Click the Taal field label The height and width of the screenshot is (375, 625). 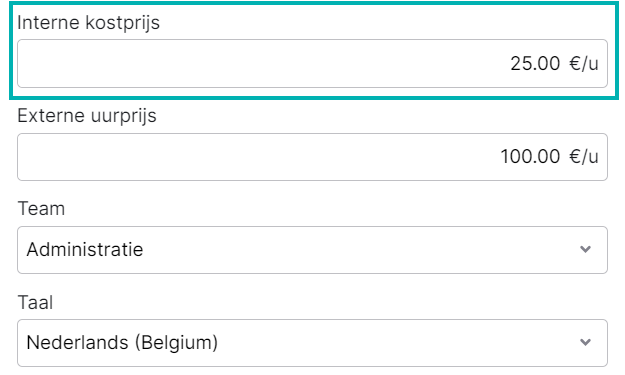pos(35,302)
